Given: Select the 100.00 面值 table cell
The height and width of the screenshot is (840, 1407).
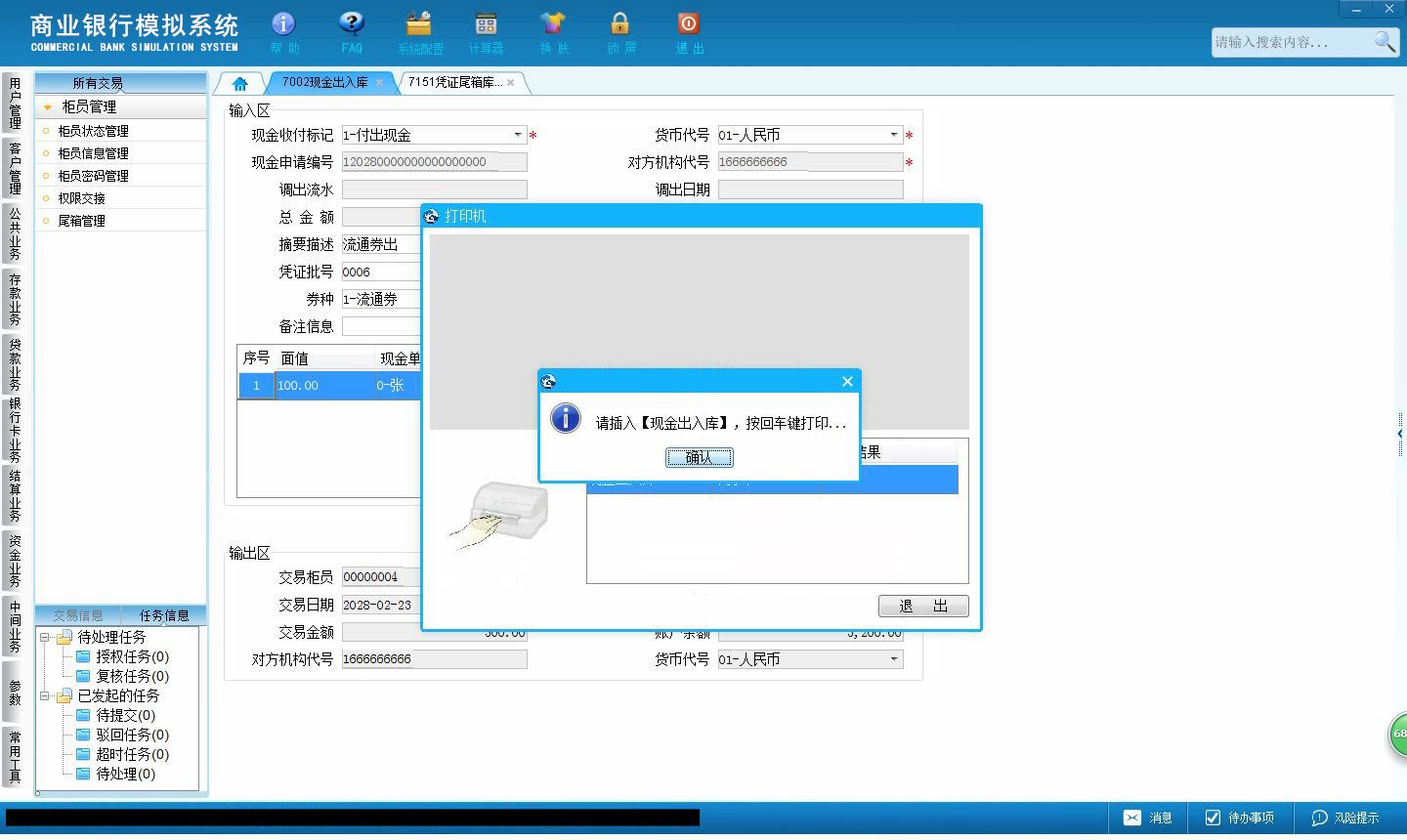Looking at the screenshot, I should pos(323,386).
